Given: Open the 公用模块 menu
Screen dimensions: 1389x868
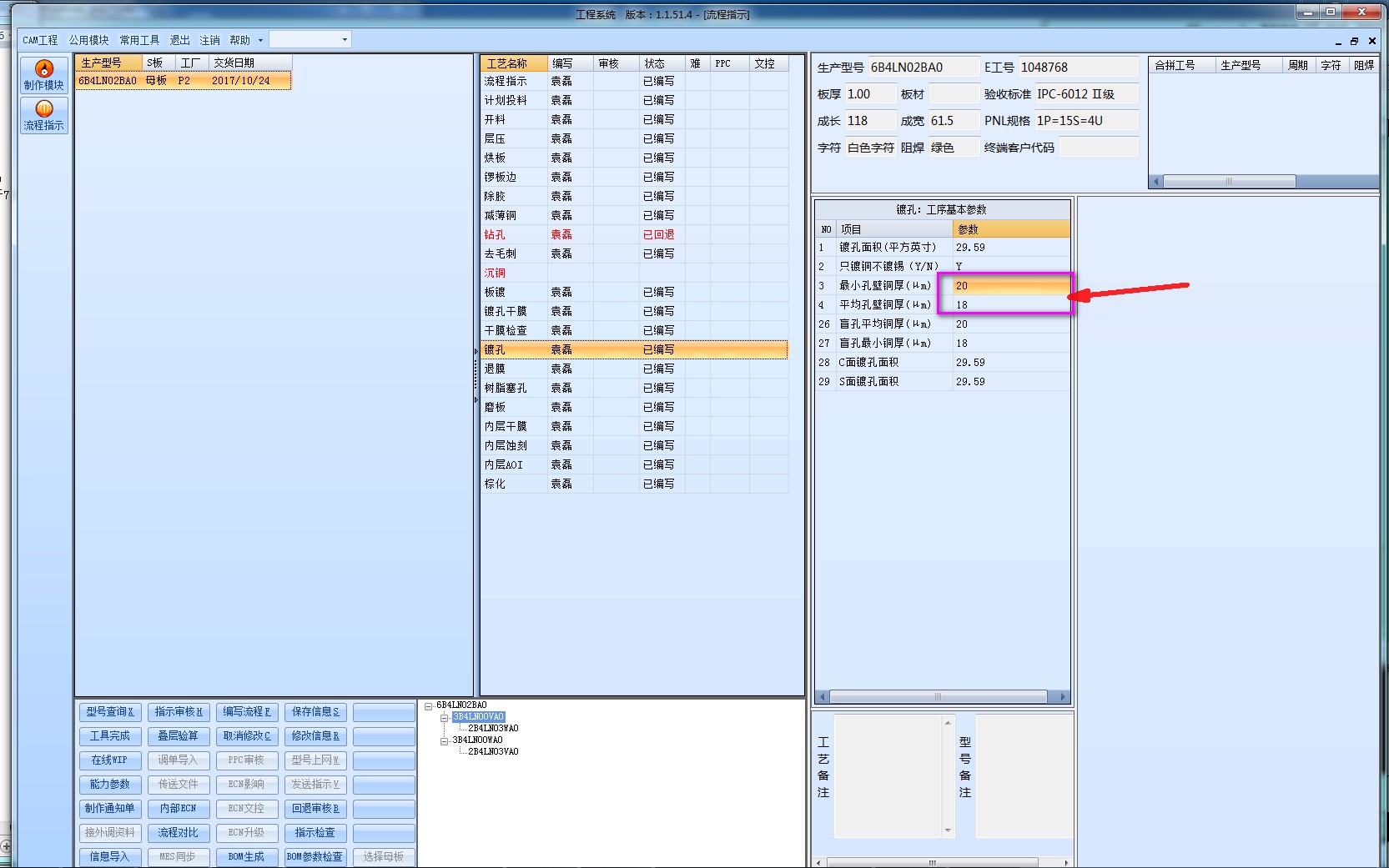Looking at the screenshot, I should 88,40.
